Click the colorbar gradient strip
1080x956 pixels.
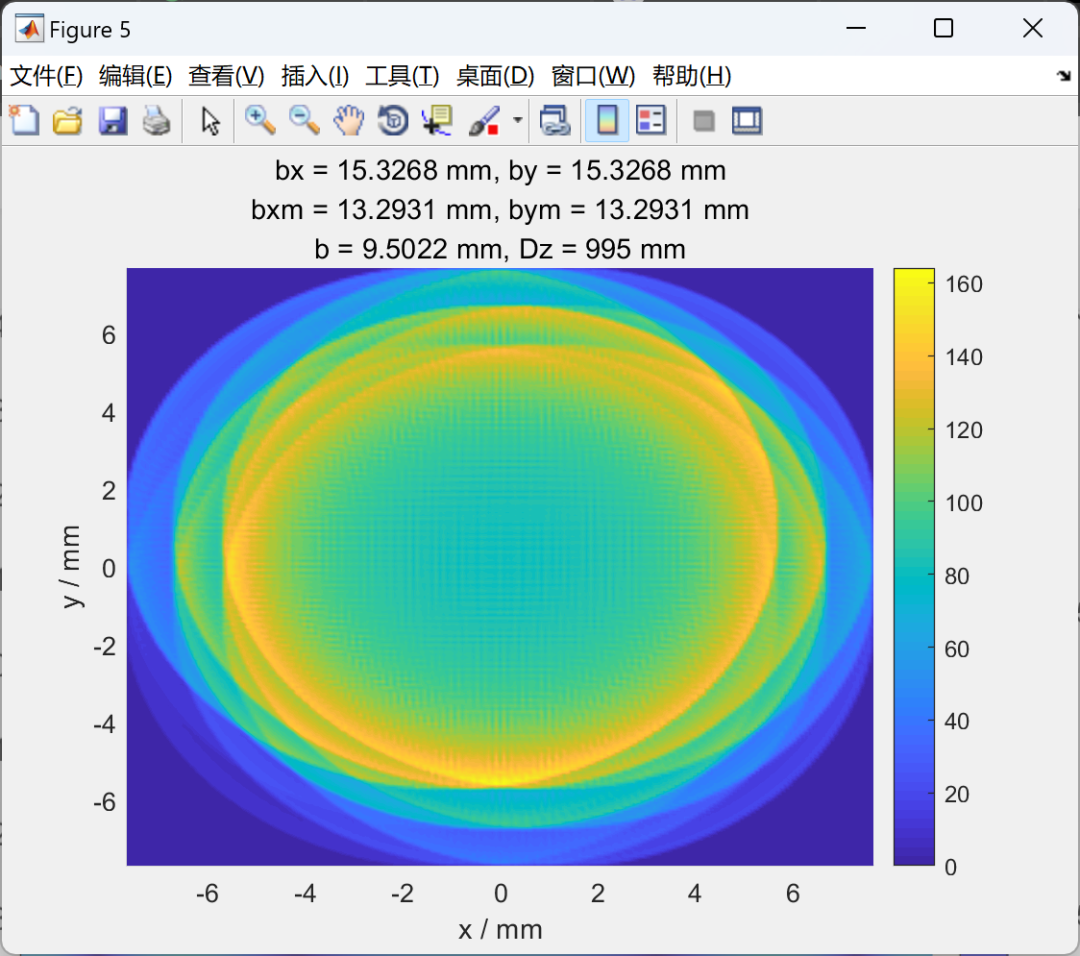914,566
